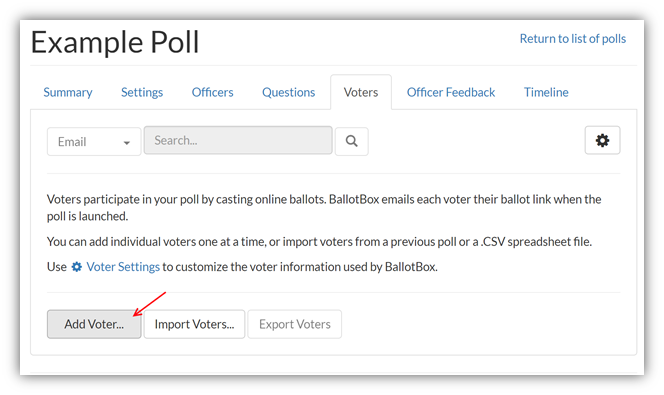This screenshot has height=395, width=664.
Task: Follow the Return to list of polls link
Action: tap(573, 39)
